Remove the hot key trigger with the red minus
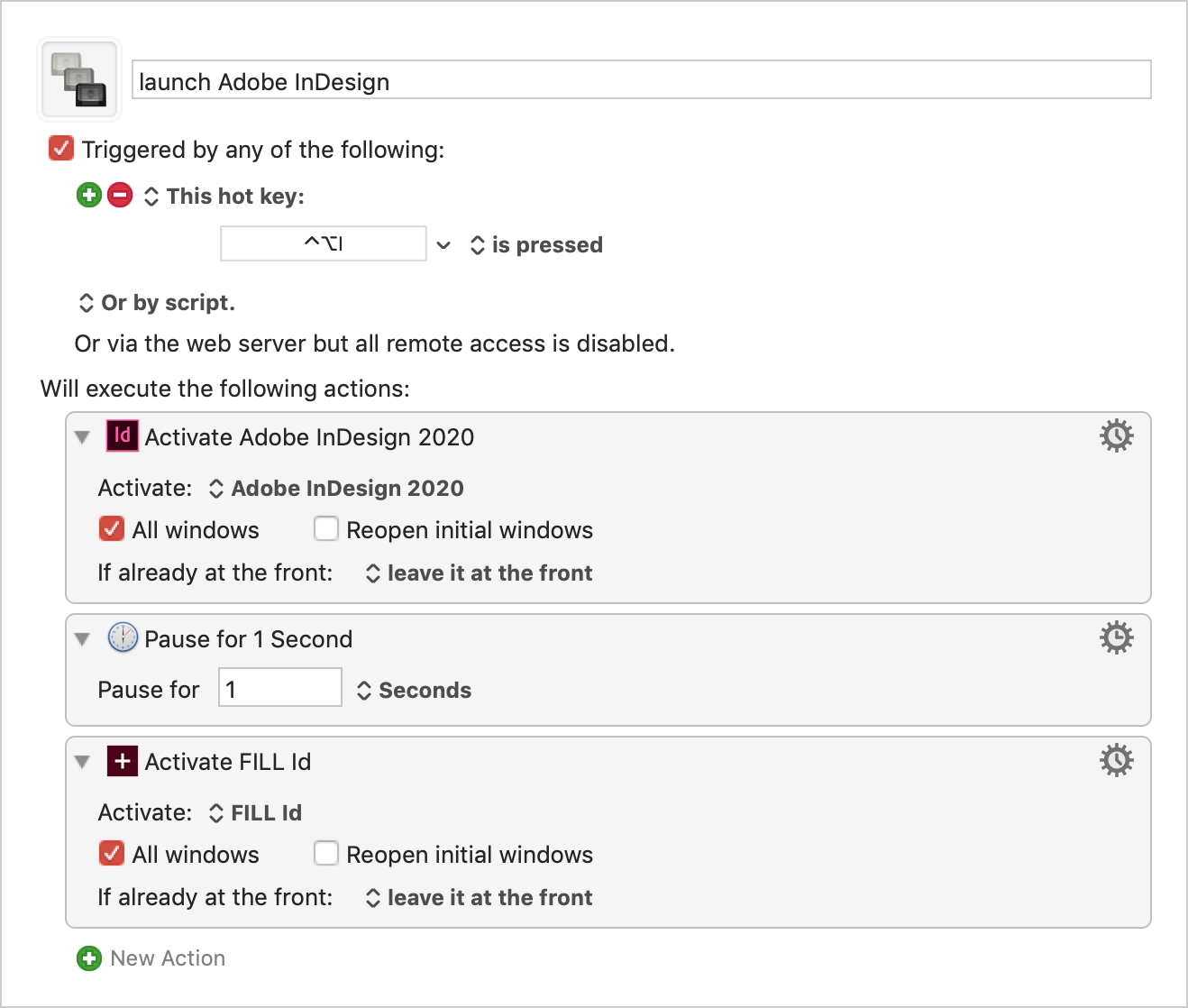Viewport: 1188px width, 1008px height. coord(120,195)
